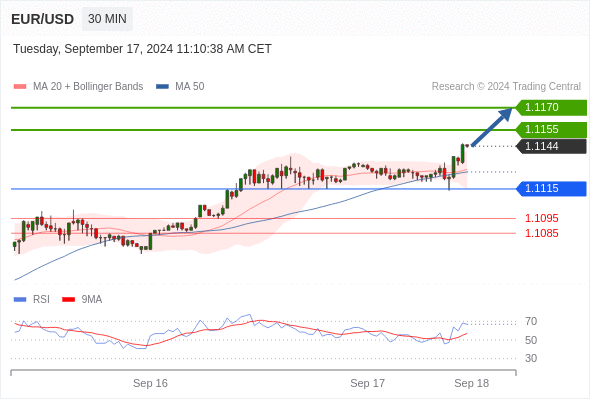Click the EUR/USD pair title

coord(43,19)
